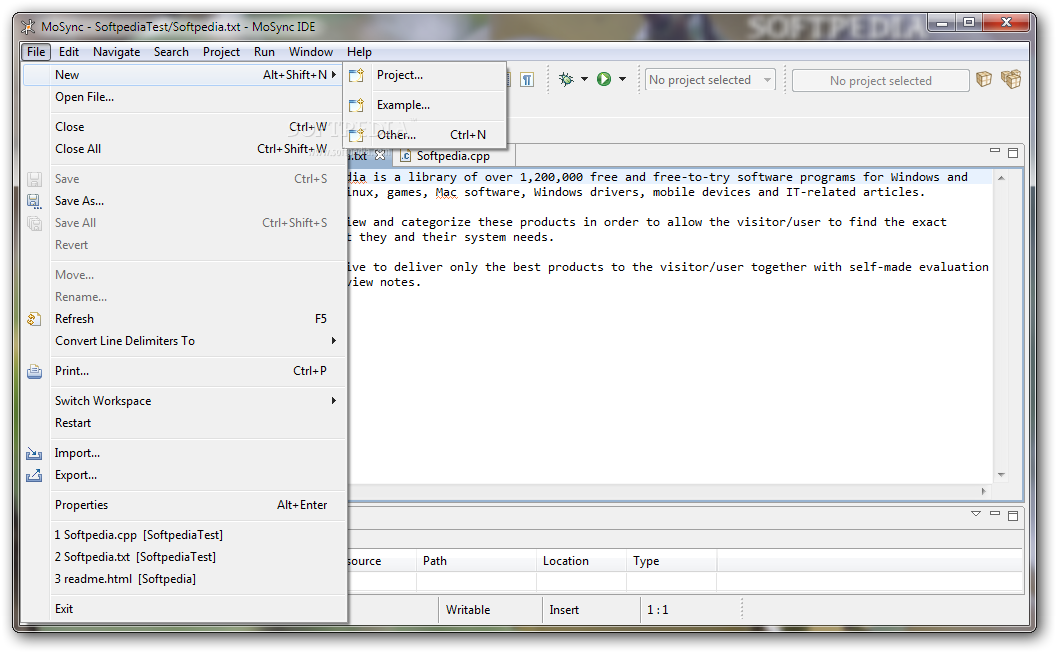Image resolution: width=1057 pixels, height=653 pixels.
Task: Click the Export icon in File menu
Action: tap(34, 476)
